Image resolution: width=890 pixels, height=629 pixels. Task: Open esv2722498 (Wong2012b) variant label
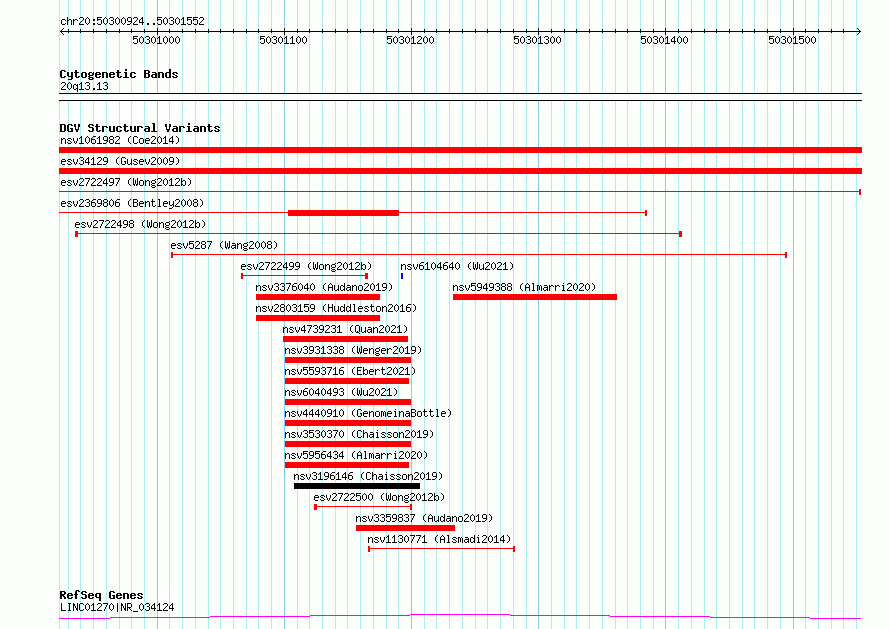click(140, 224)
